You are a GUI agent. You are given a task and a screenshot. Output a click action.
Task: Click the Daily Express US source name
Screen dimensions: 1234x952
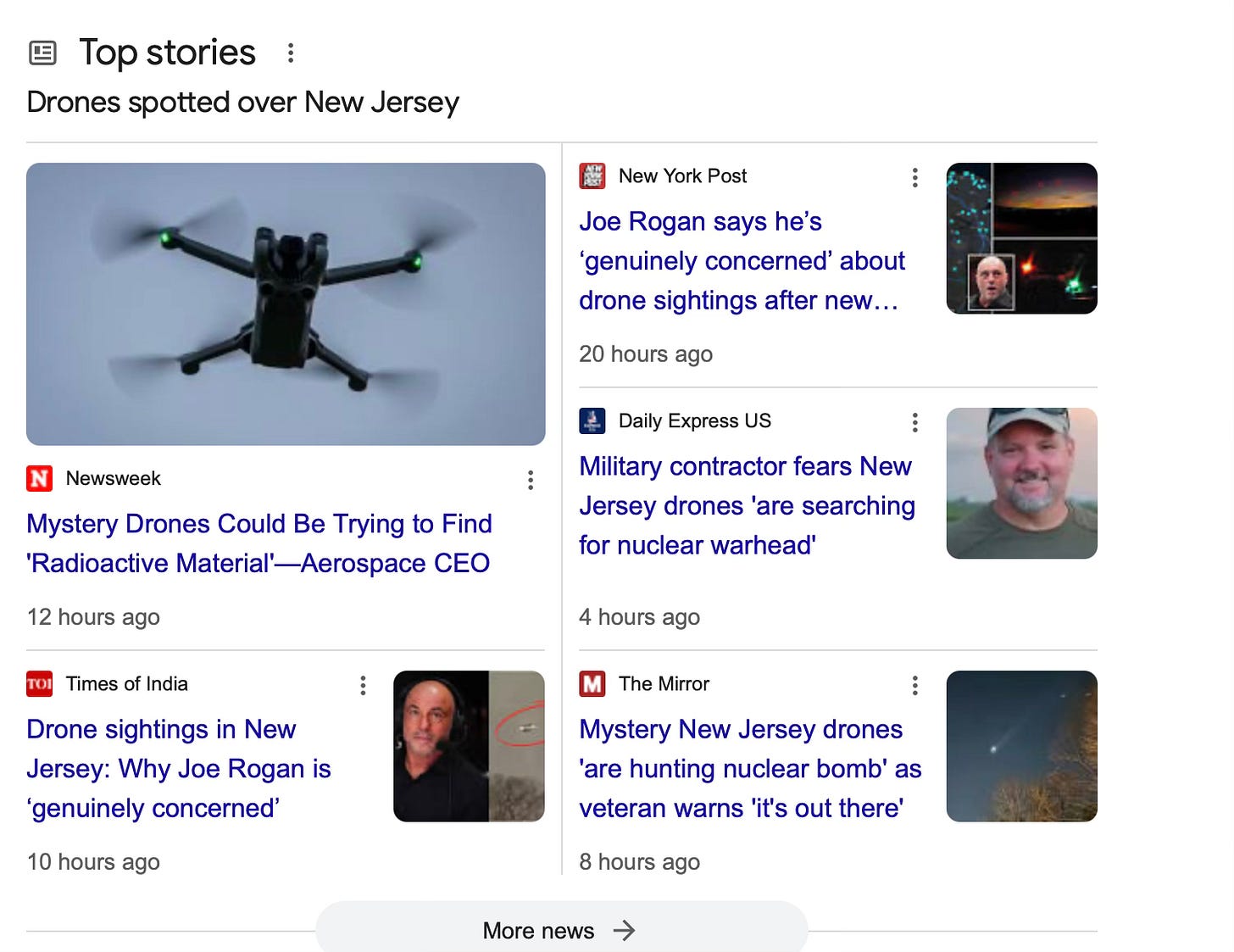[695, 420]
